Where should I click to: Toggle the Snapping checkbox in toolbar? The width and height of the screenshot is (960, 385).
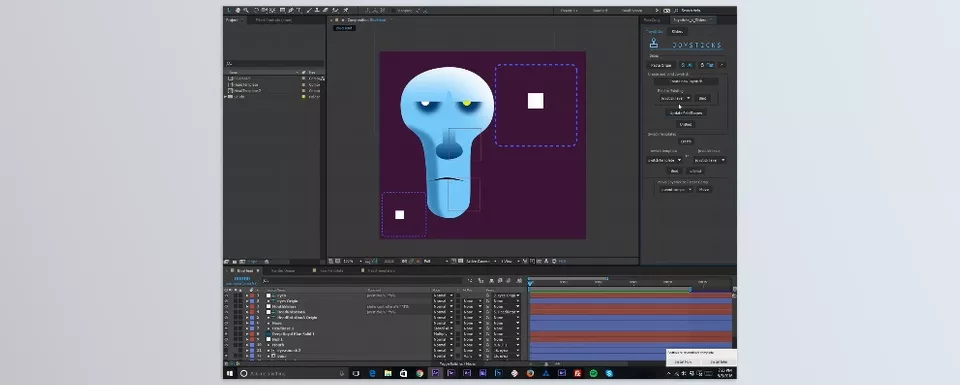[395, 10]
